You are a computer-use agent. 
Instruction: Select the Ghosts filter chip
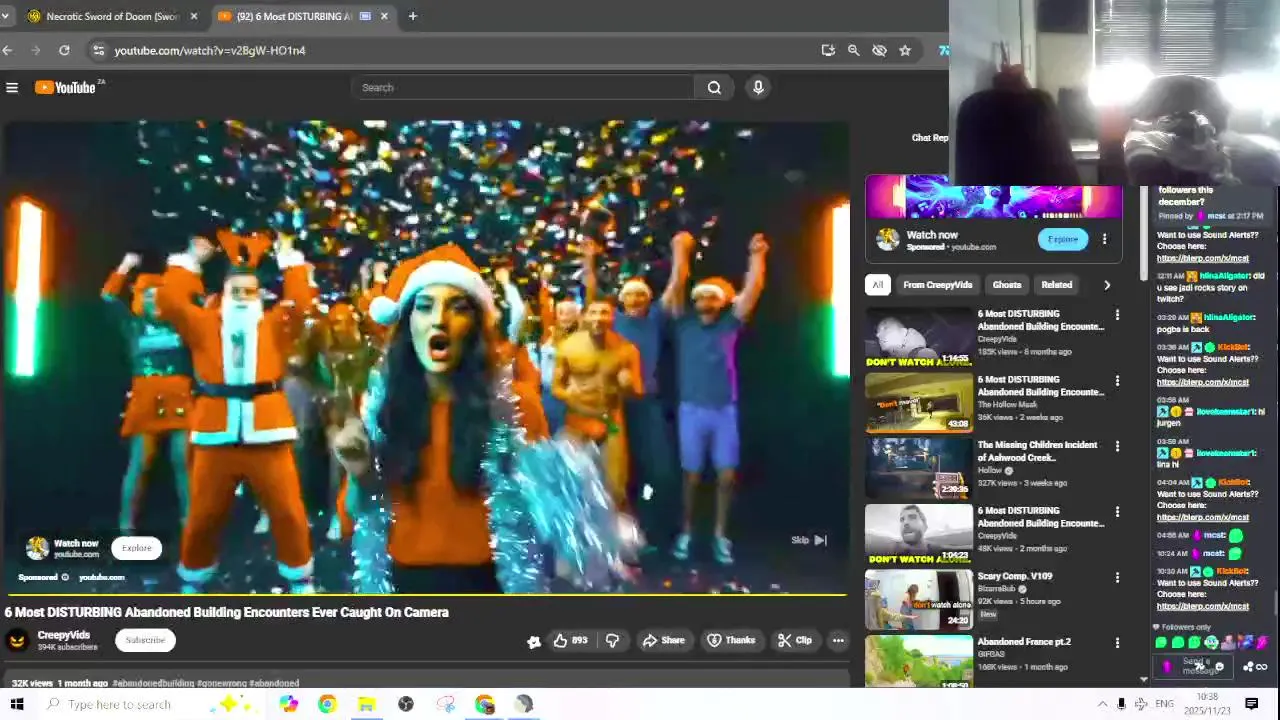[x=1007, y=285]
